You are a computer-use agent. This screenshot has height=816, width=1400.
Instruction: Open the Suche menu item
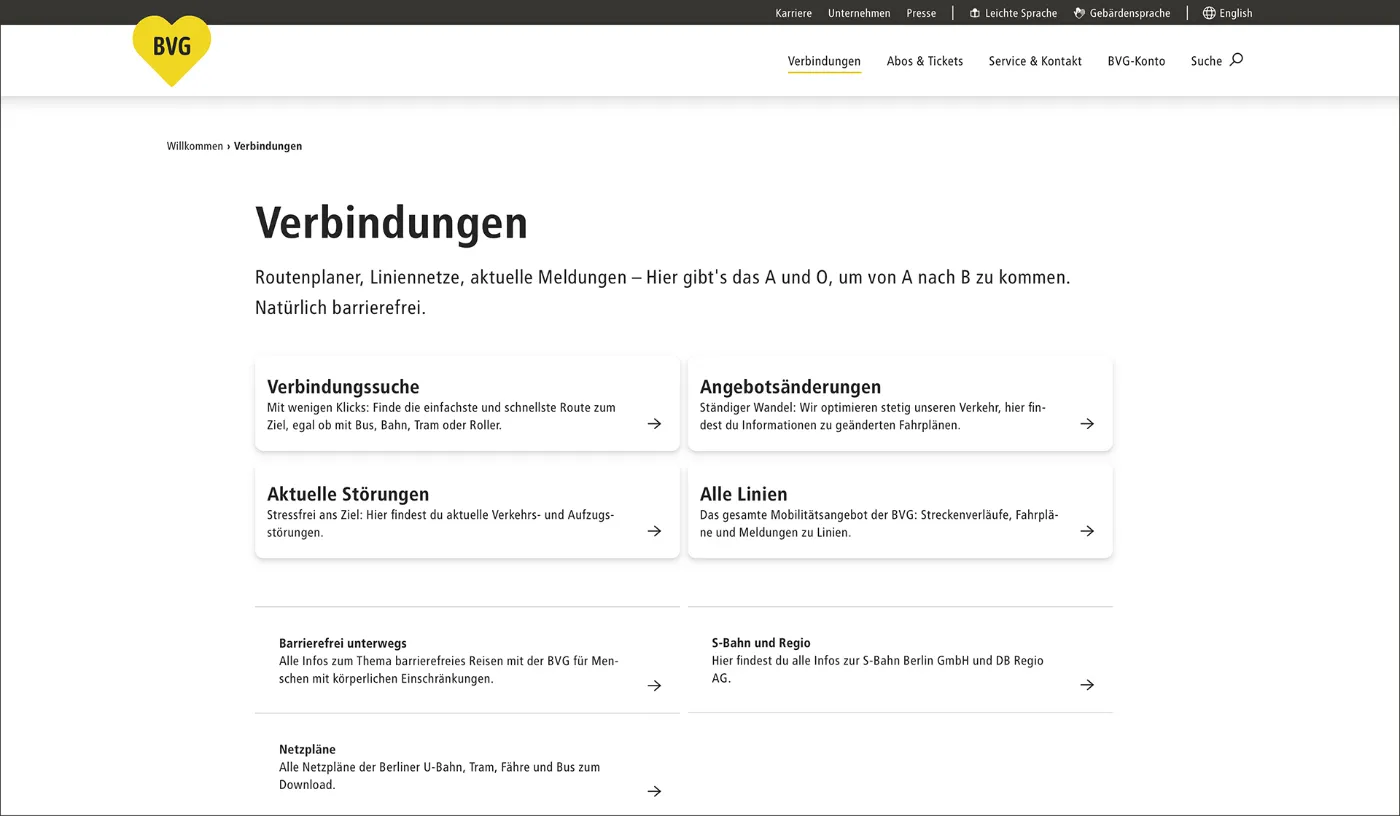coord(1206,61)
